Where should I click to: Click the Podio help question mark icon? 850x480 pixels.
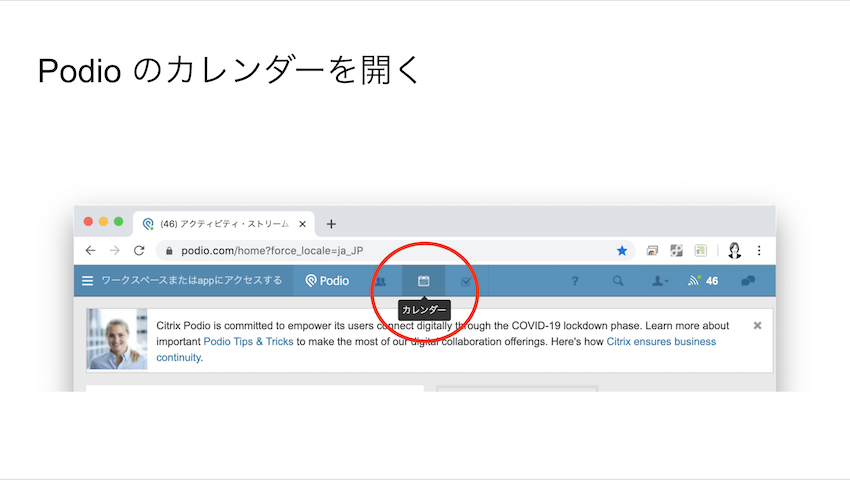575,281
